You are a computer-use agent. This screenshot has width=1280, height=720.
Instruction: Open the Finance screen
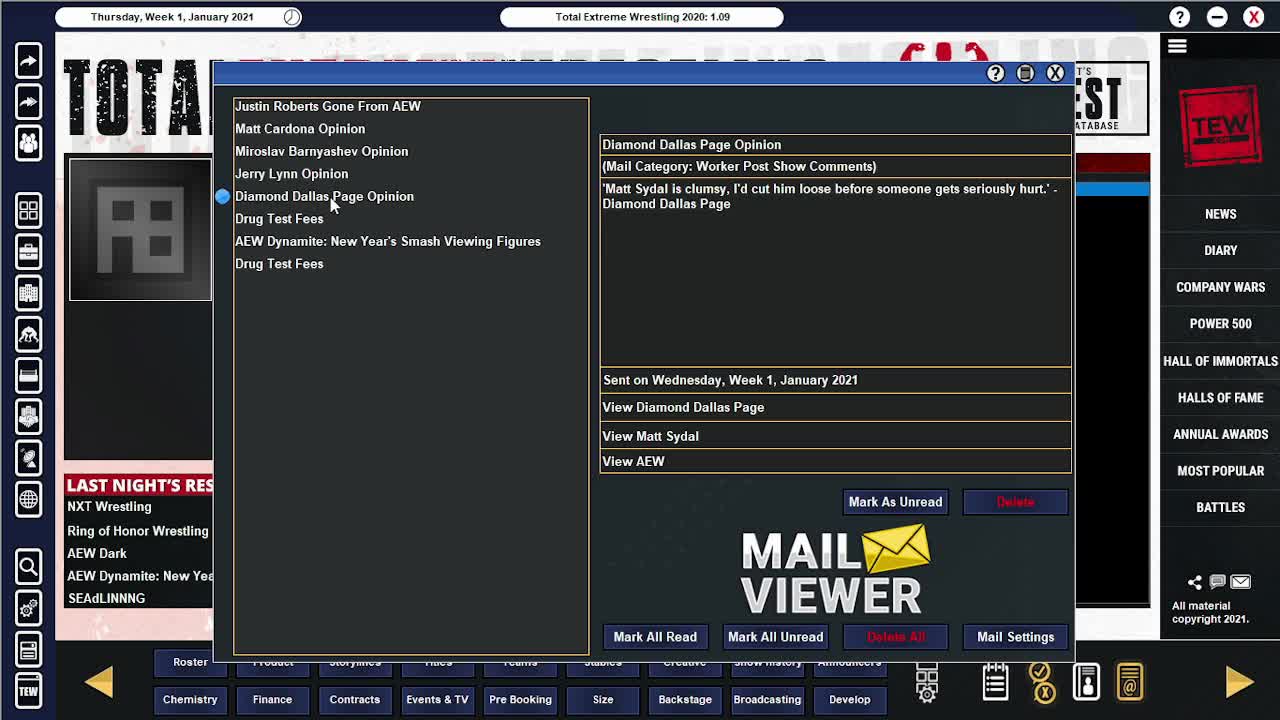pyautogui.click(x=272, y=700)
